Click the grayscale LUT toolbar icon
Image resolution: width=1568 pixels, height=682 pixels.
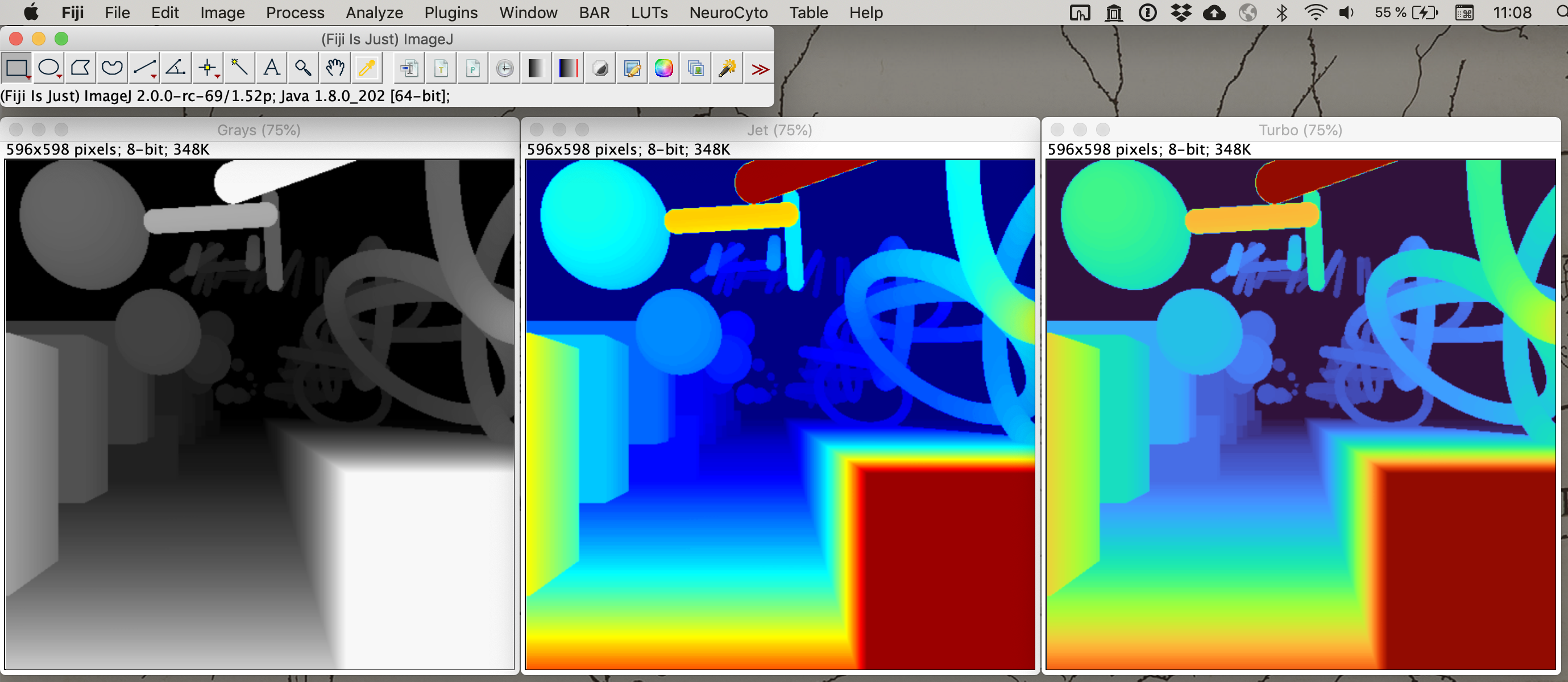[536, 68]
